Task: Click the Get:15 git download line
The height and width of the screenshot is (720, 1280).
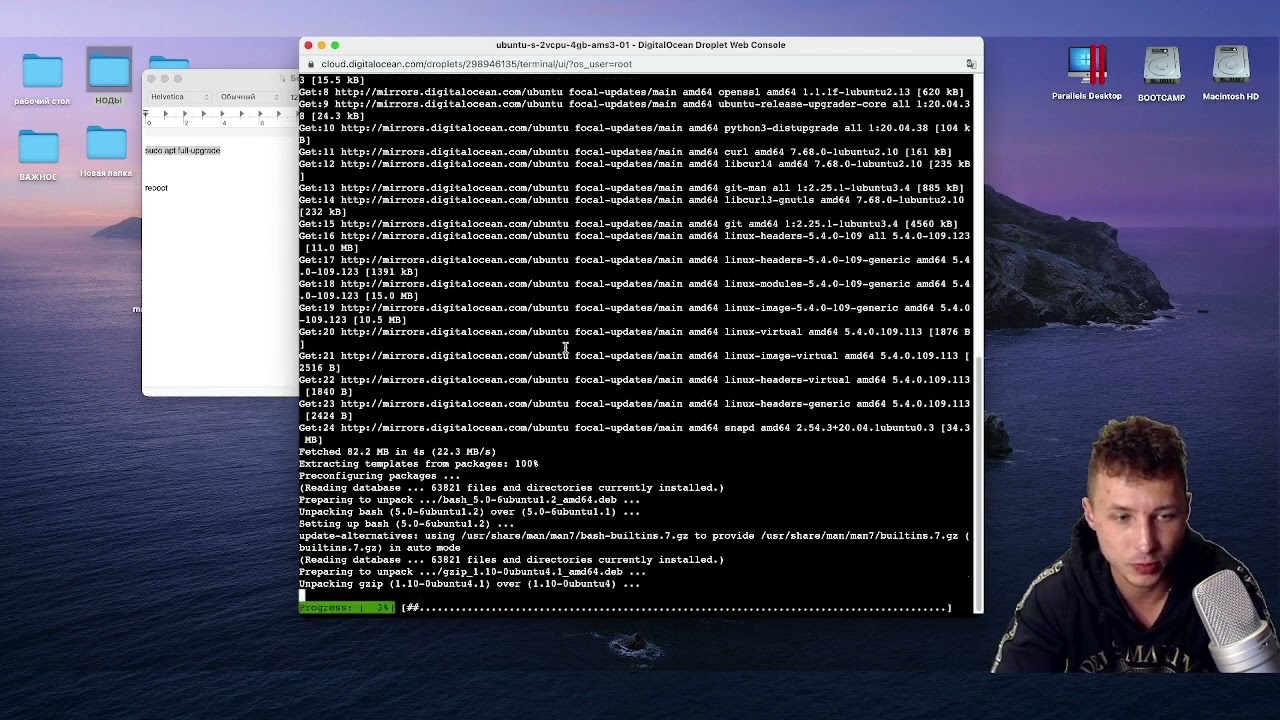Action: [628, 224]
